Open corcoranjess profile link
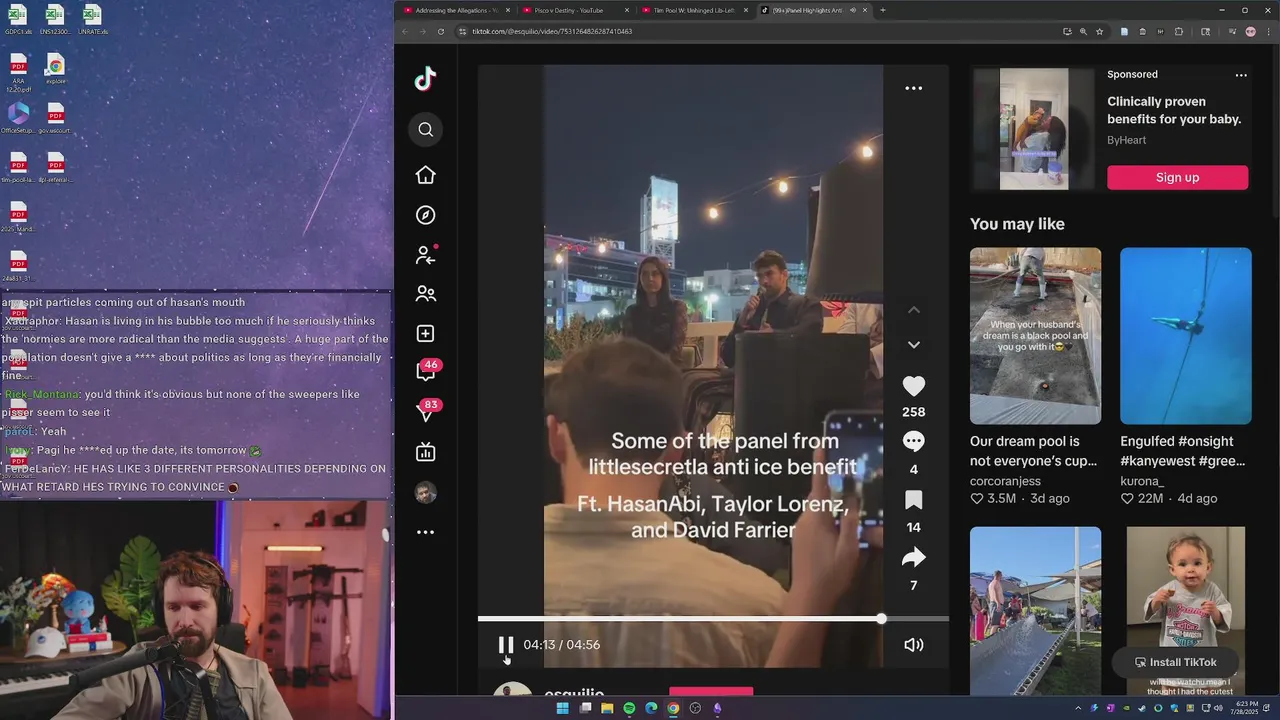This screenshot has width=1280, height=720. pos(1005,481)
